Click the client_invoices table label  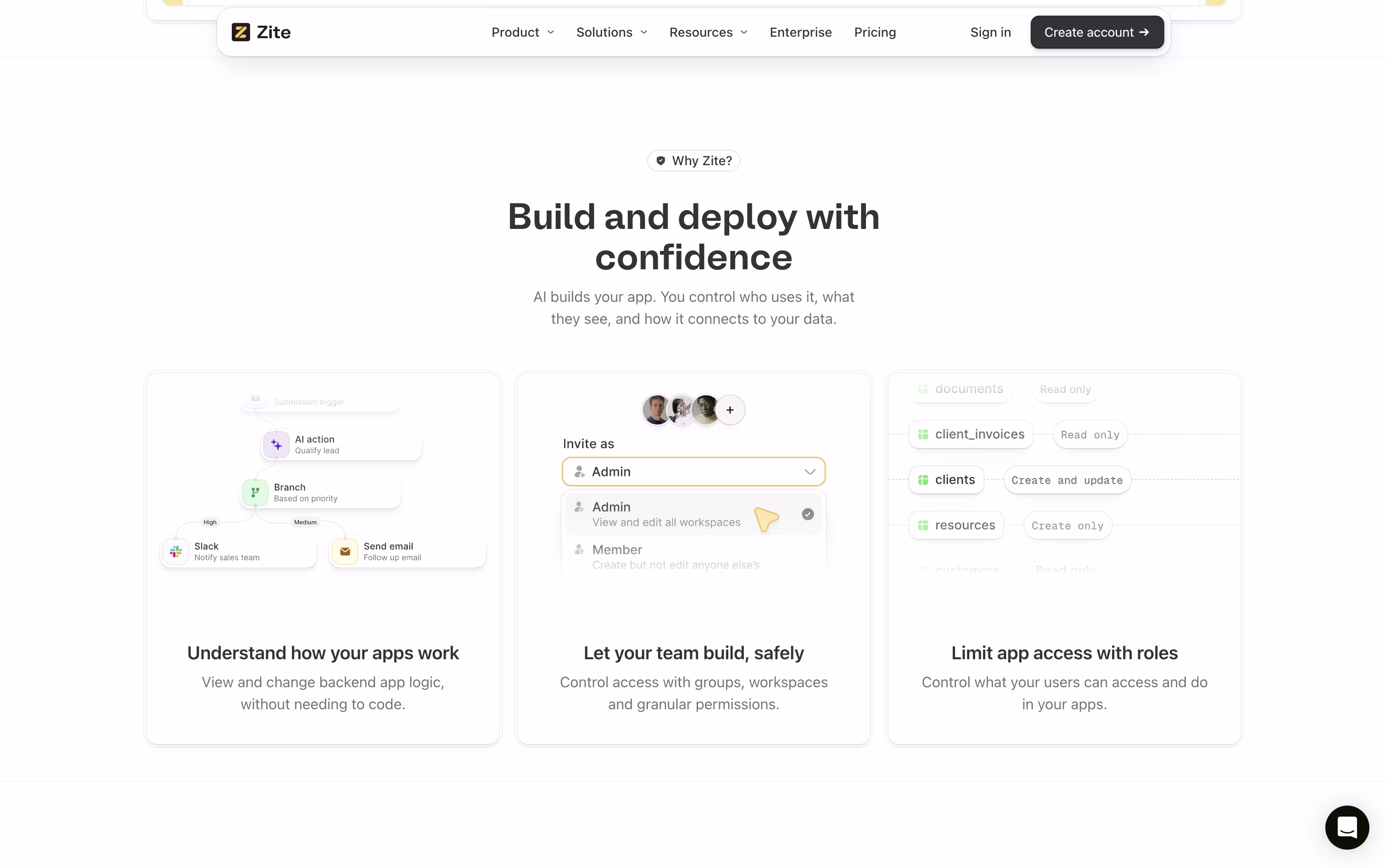pos(980,434)
